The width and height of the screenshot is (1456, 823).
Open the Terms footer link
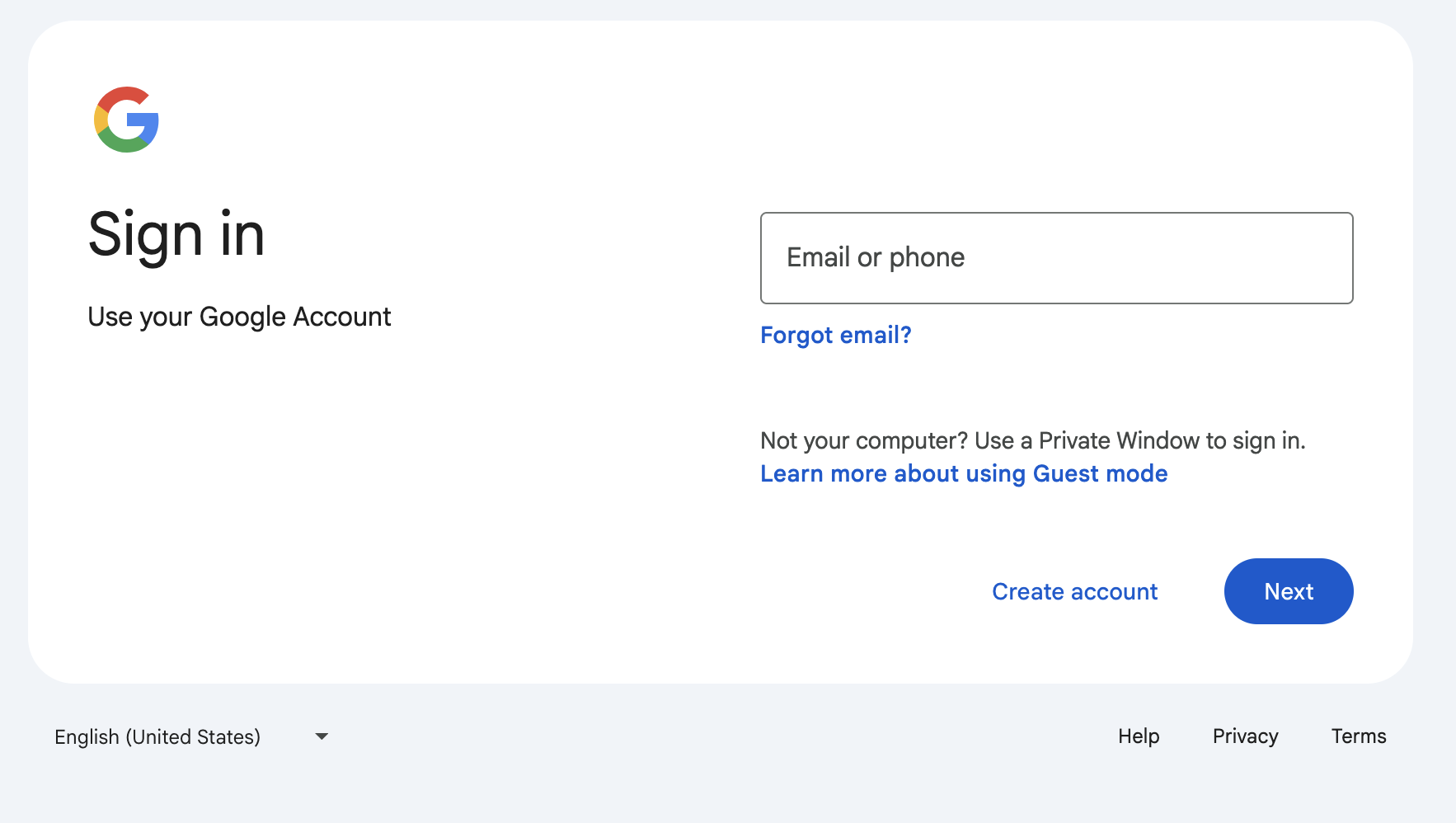click(x=1358, y=736)
